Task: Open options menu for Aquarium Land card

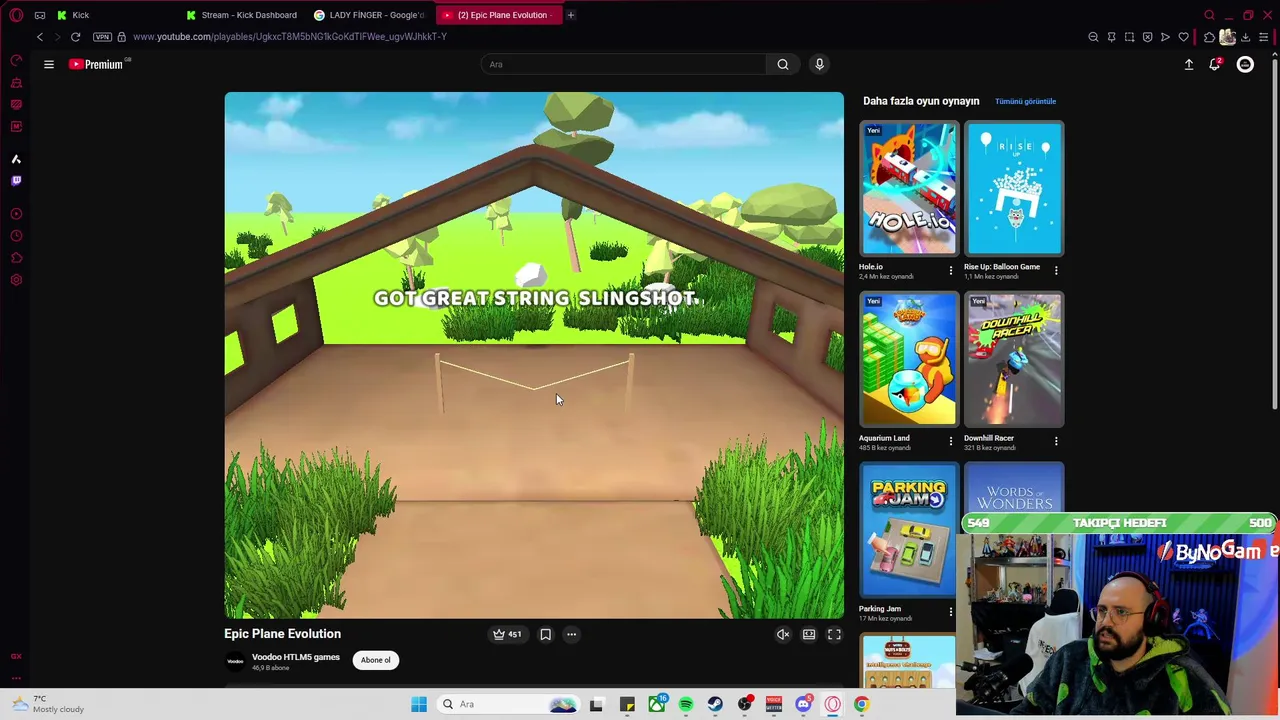Action: click(951, 441)
